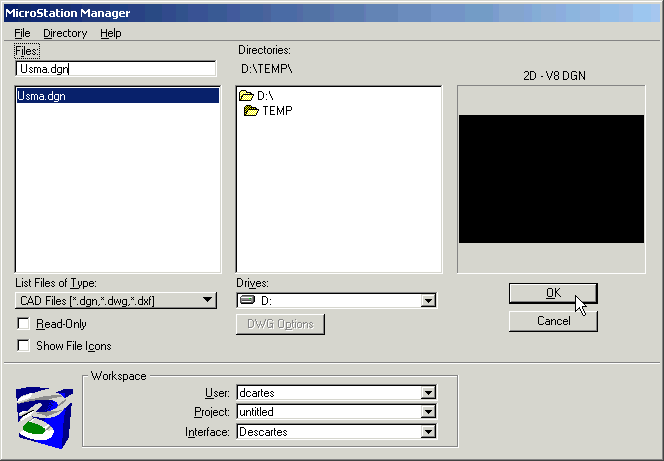Open the User workspace dropdown

pos(428,393)
